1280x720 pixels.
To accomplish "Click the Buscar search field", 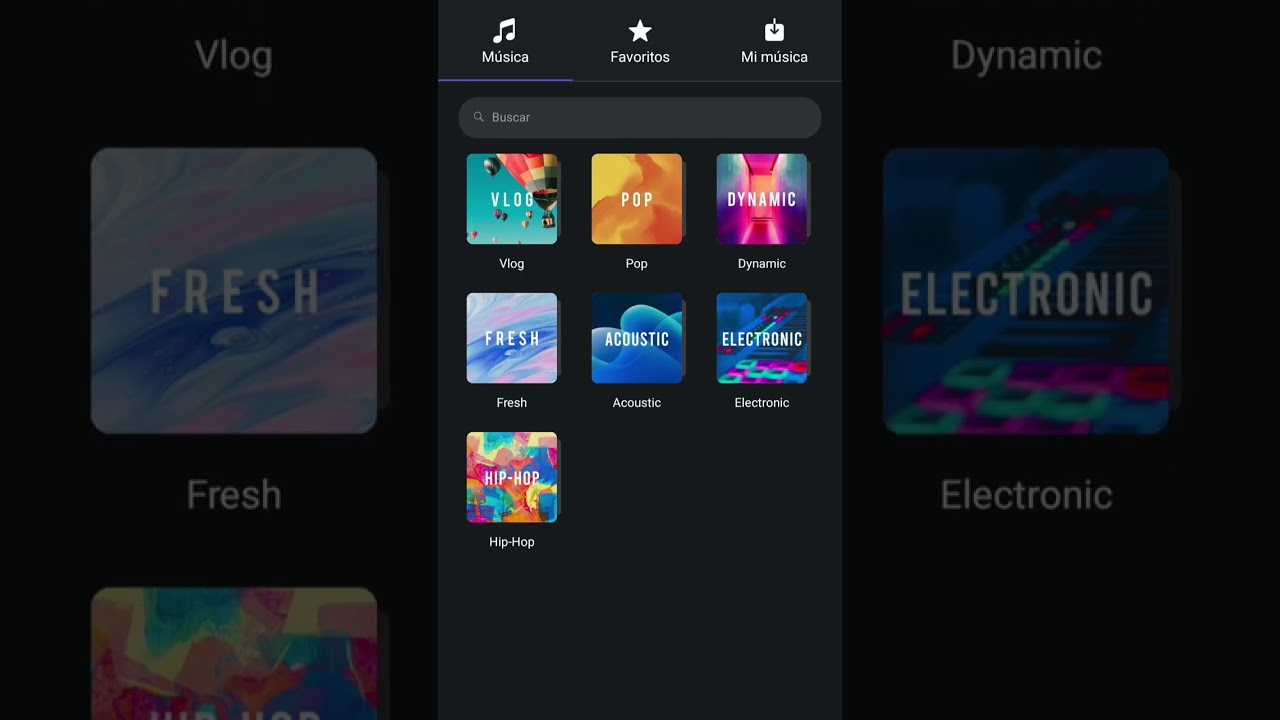I will click(x=640, y=117).
